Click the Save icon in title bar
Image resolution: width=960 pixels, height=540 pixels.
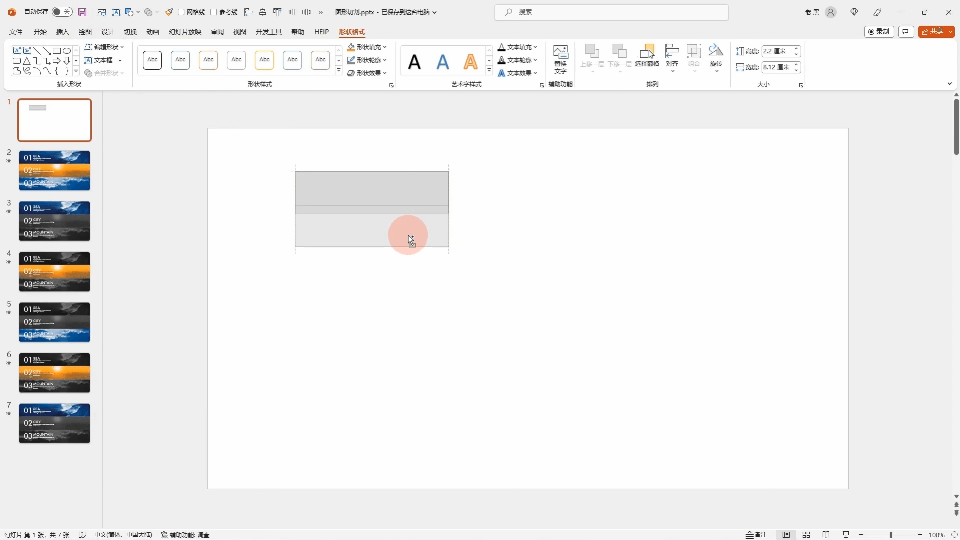pyautogui.click(x=82, y=12)
